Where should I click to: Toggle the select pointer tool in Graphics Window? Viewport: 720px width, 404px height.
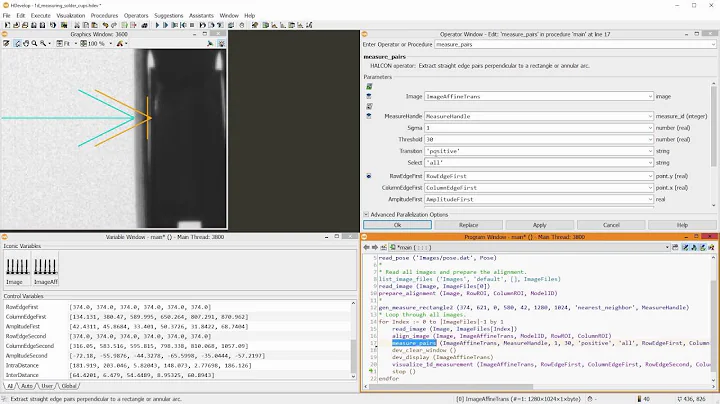coord(17,43)
